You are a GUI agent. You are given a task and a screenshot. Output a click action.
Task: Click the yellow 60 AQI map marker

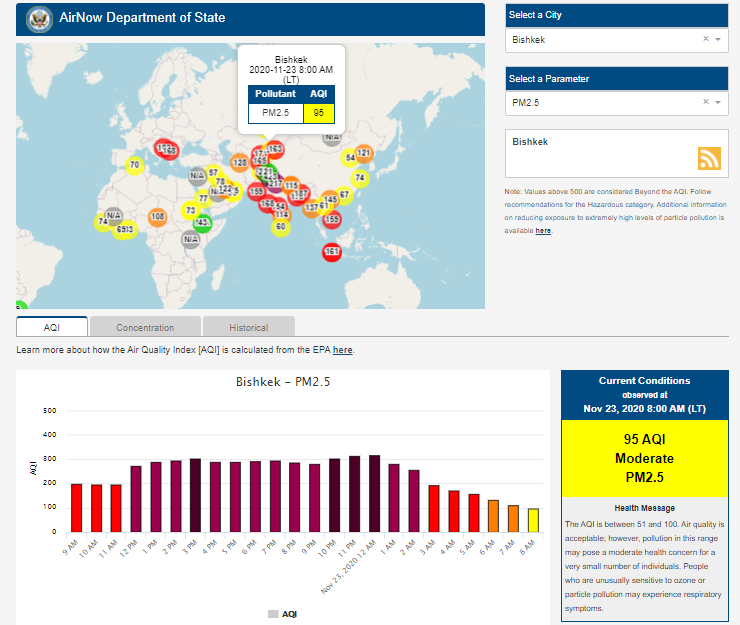(281, 227)
